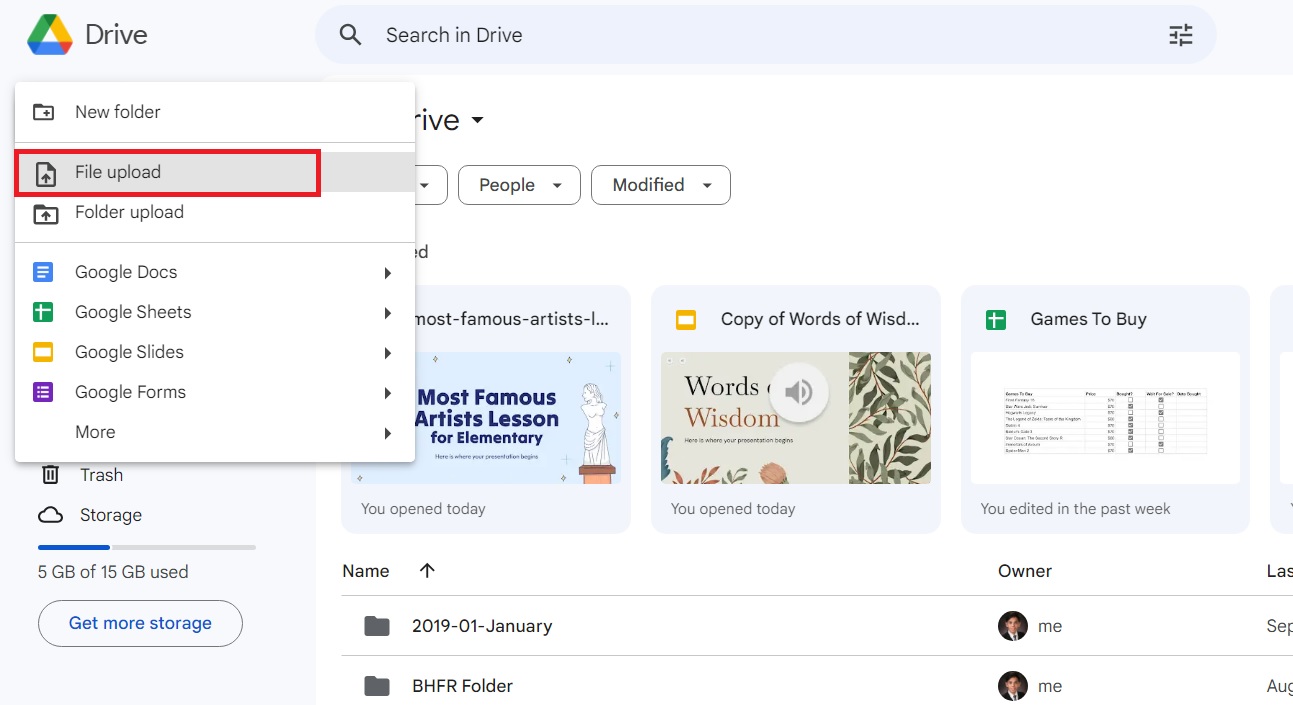Select New folder from the menu
The width and height of the screenshot is (1293, 705).
(x=215, y=112)
